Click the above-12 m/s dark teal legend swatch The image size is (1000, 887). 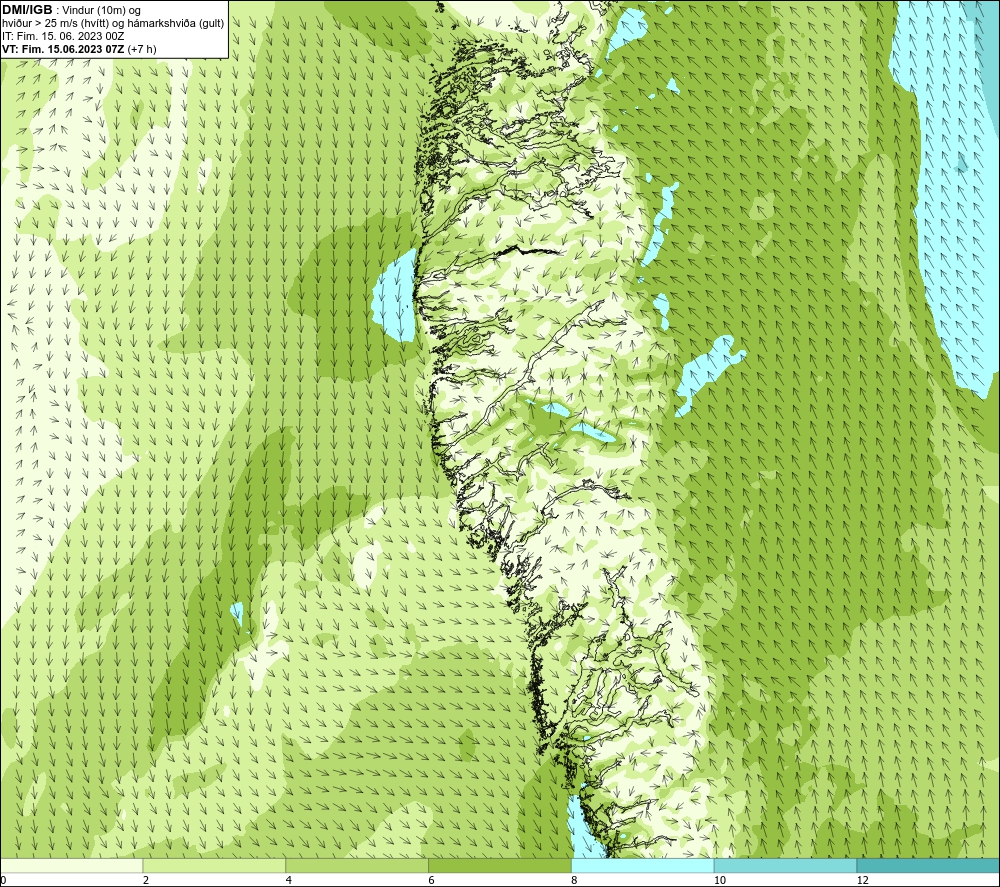point(929,865)
